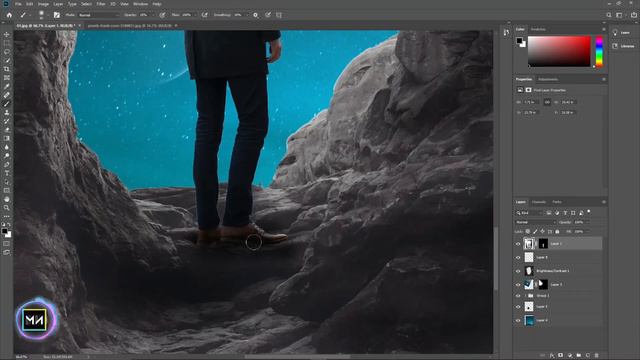640x360 pixels.
Task: Open brush Mode dropdown in options bar
Action: [98, 15]
